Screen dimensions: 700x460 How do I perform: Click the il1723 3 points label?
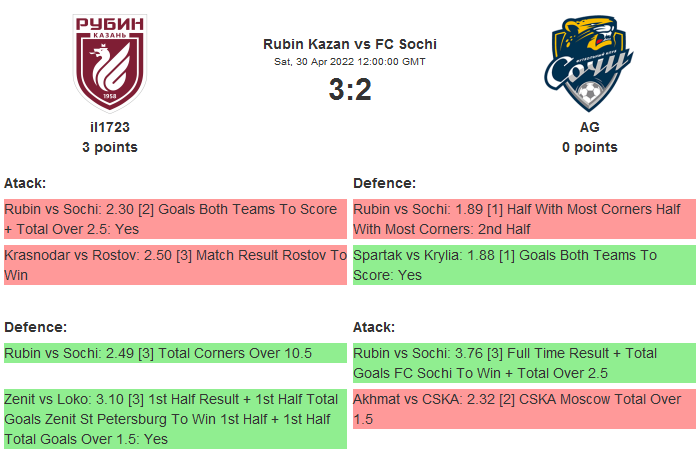[110, 147]
